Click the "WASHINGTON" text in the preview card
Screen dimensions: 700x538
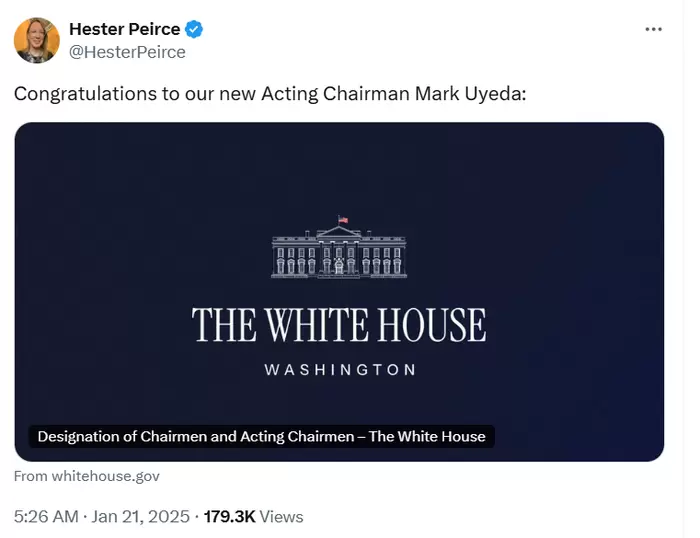339,370
